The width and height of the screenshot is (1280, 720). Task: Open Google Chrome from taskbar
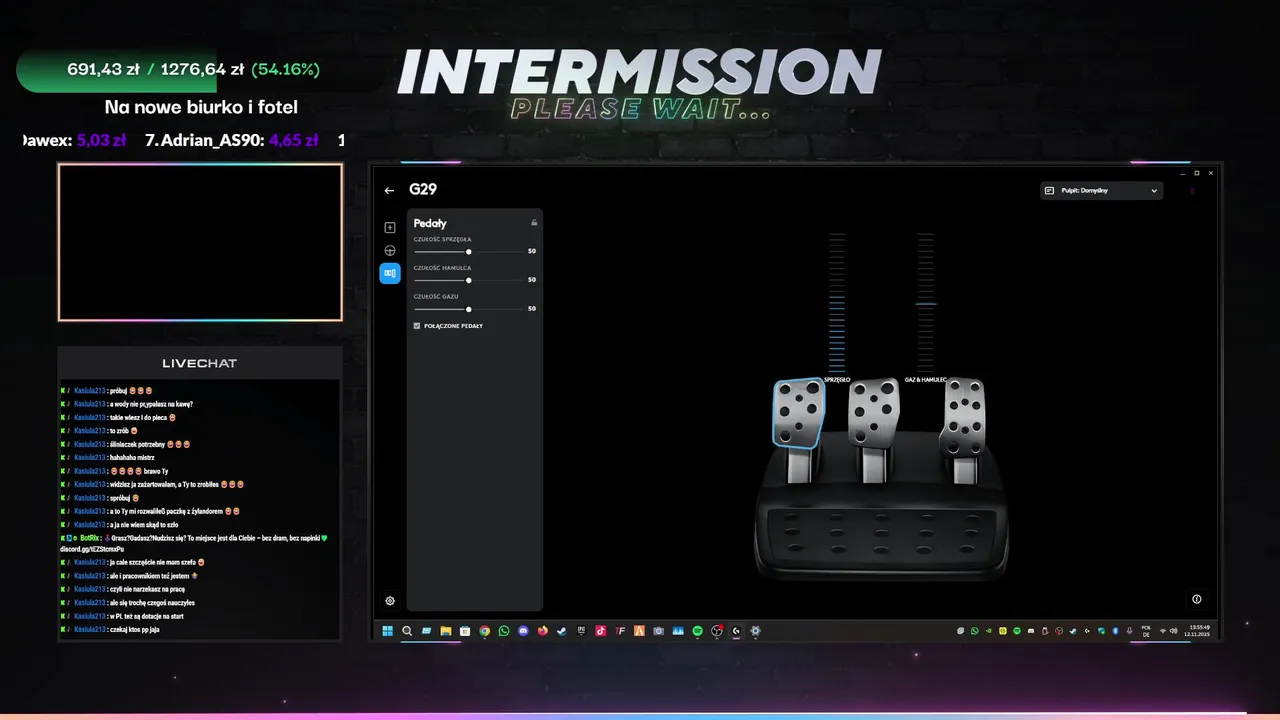[x=484, y=631]
